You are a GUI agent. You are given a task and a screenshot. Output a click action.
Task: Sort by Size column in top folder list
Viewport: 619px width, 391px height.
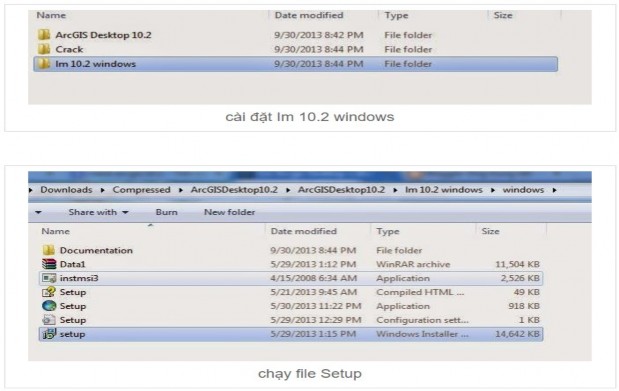[503, 15]
